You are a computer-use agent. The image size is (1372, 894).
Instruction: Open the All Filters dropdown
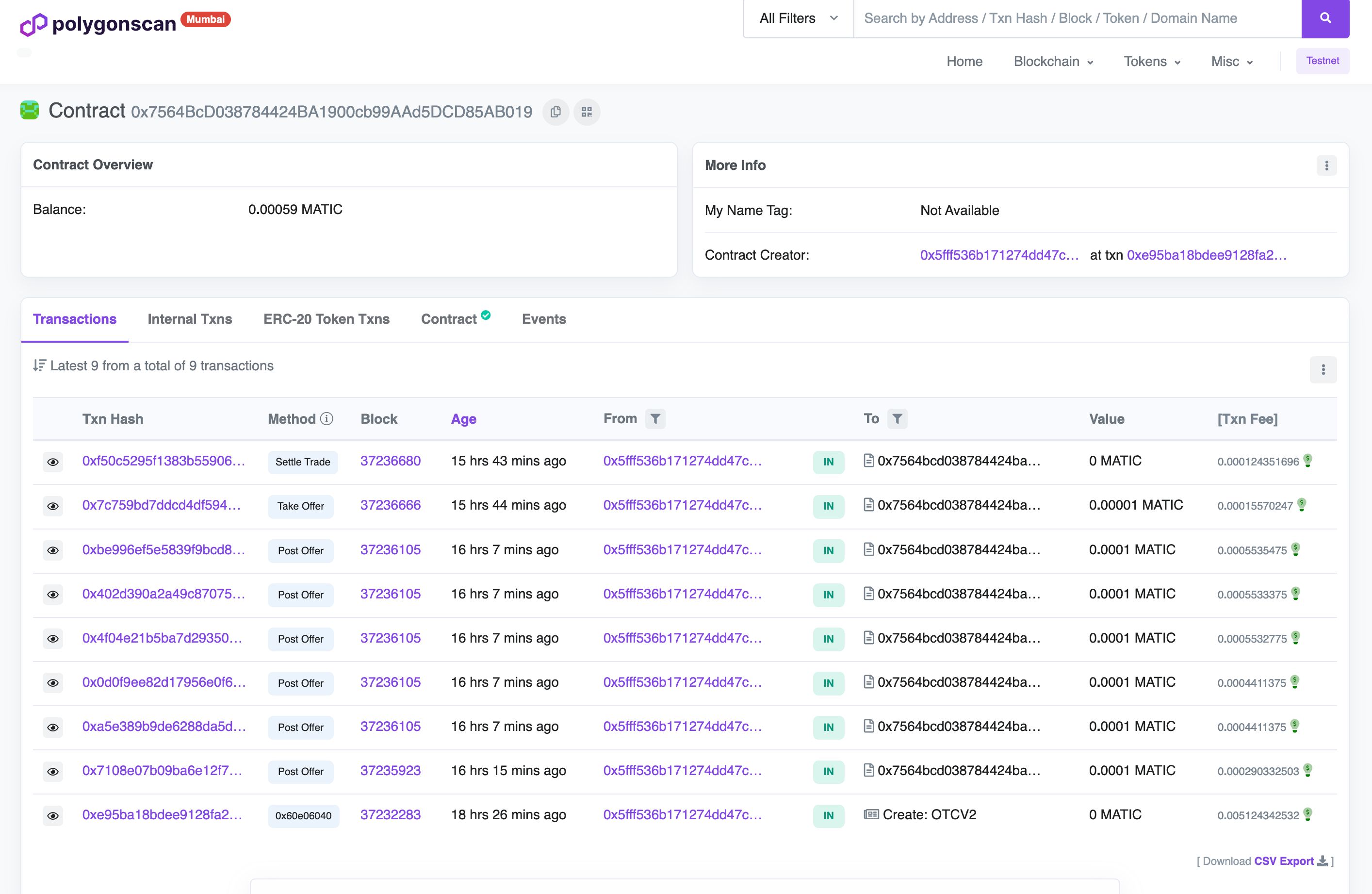click(x=799, y=18)
